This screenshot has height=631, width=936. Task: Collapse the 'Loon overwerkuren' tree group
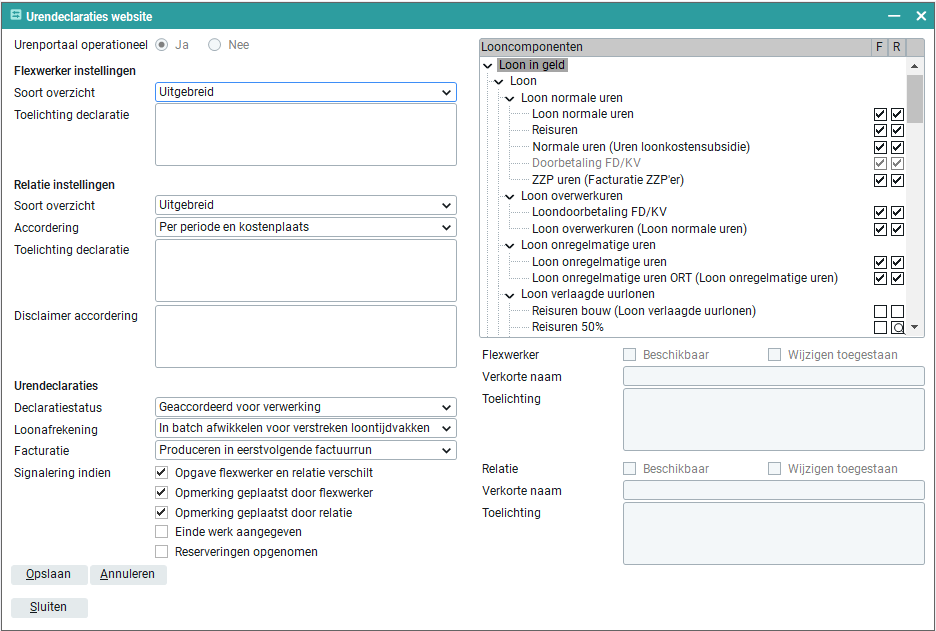pos(510,197)
